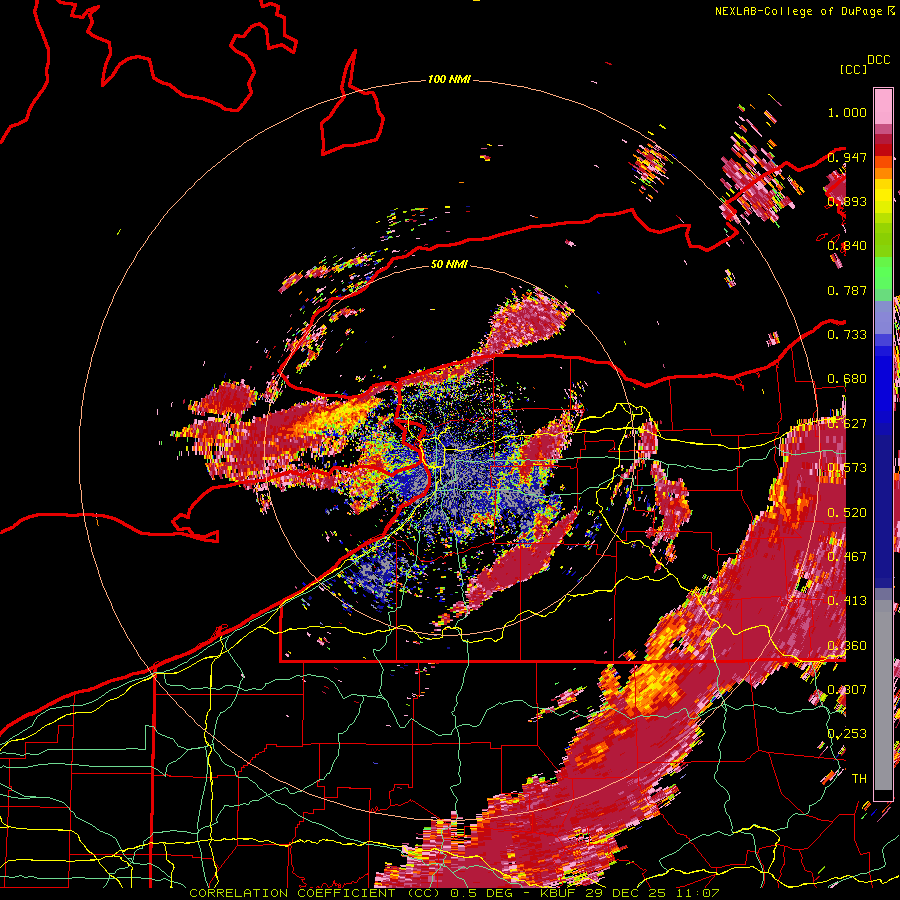Click the 100 NMI range ring label

pos(449,79)
